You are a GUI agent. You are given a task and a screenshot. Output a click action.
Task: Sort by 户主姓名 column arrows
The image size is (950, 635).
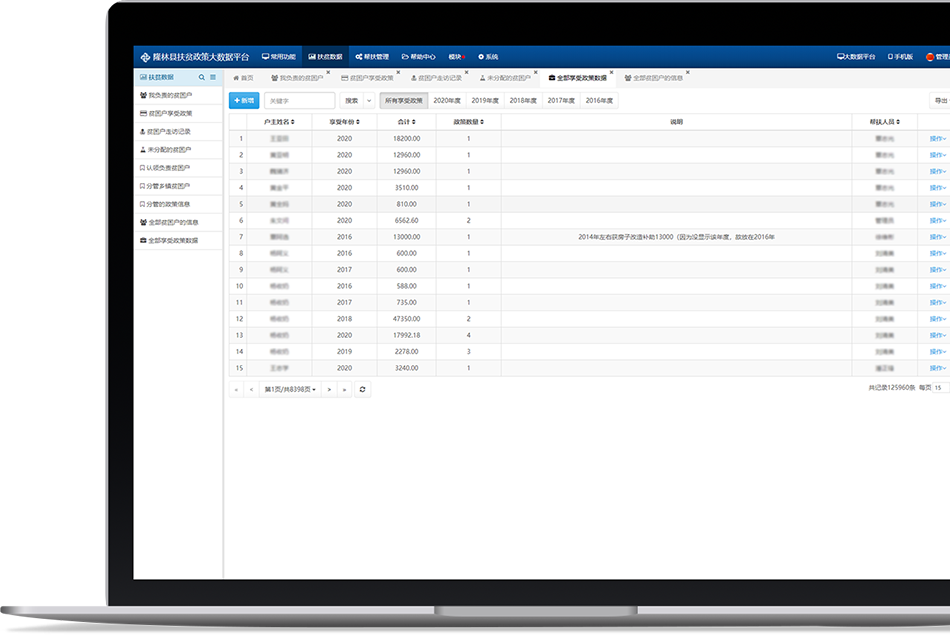tap(293, 122)
